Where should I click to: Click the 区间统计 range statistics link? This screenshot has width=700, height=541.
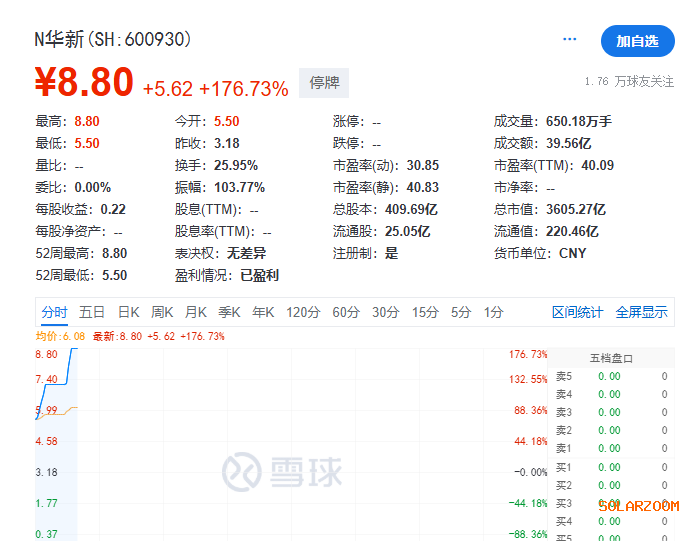point(577,312)
